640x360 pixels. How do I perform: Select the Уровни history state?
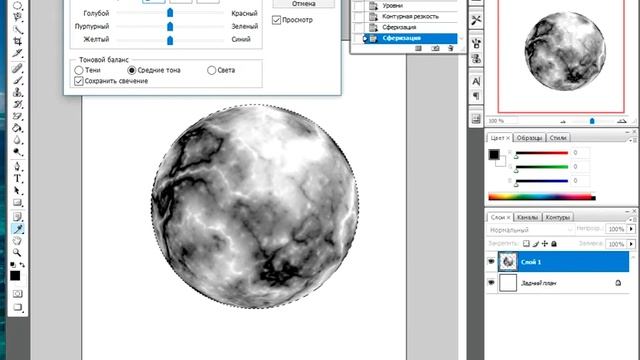pos(410,6)
